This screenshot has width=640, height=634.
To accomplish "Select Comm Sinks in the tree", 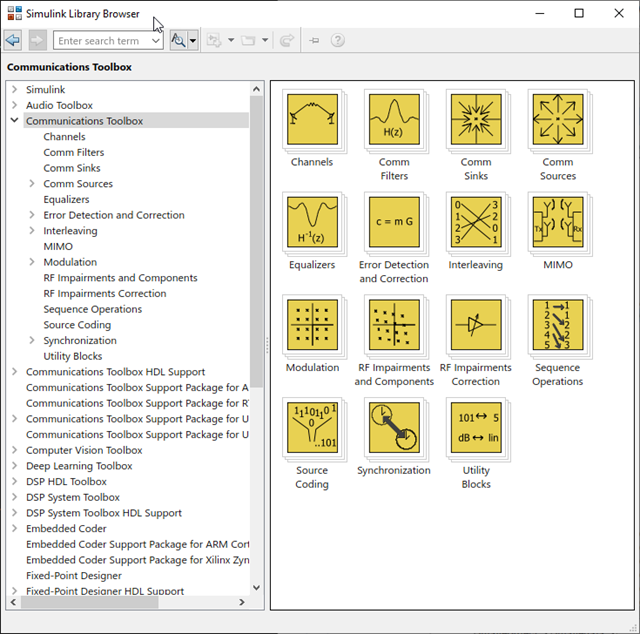I will (x=72, y=168).
